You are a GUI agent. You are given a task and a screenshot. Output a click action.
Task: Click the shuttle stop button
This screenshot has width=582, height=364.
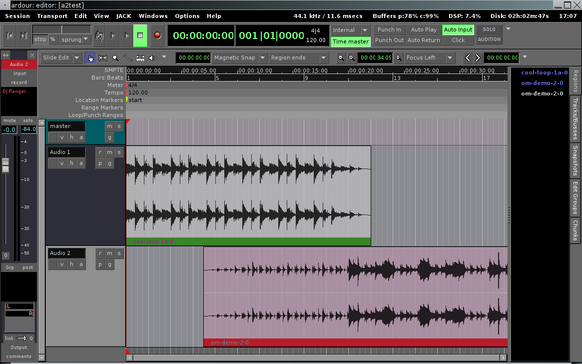[40, 39]
